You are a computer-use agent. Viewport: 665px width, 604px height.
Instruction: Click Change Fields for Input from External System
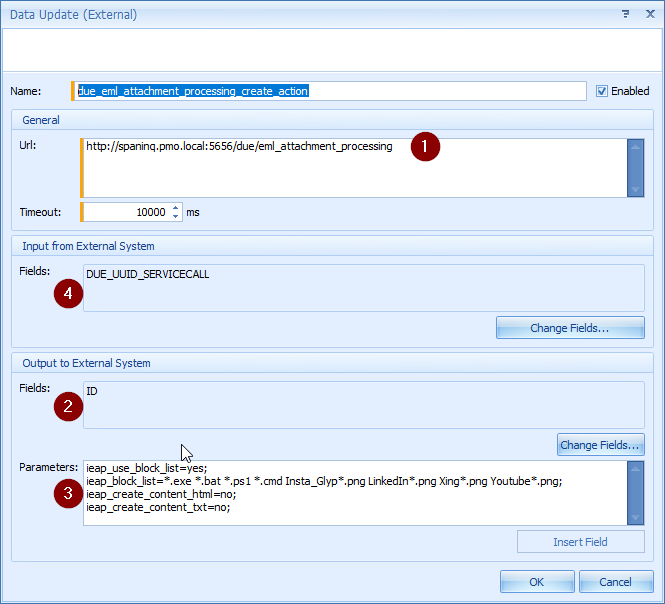click(x=570, y=328)
